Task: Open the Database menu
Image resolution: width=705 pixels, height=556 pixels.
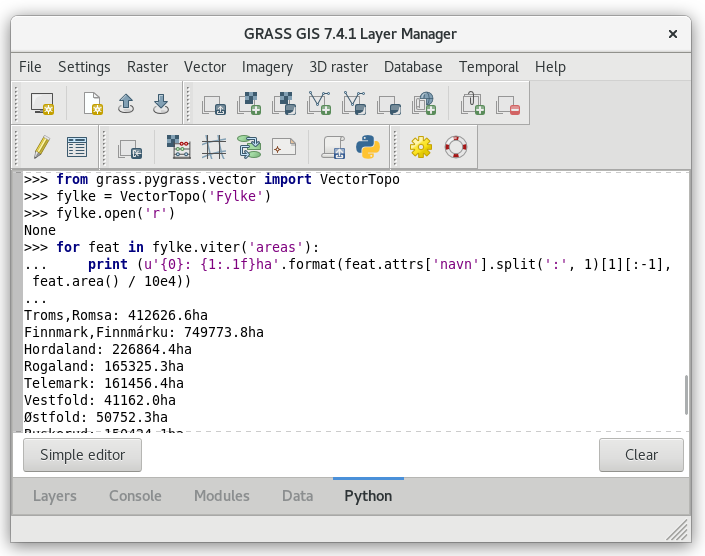Action: (413, 67)
